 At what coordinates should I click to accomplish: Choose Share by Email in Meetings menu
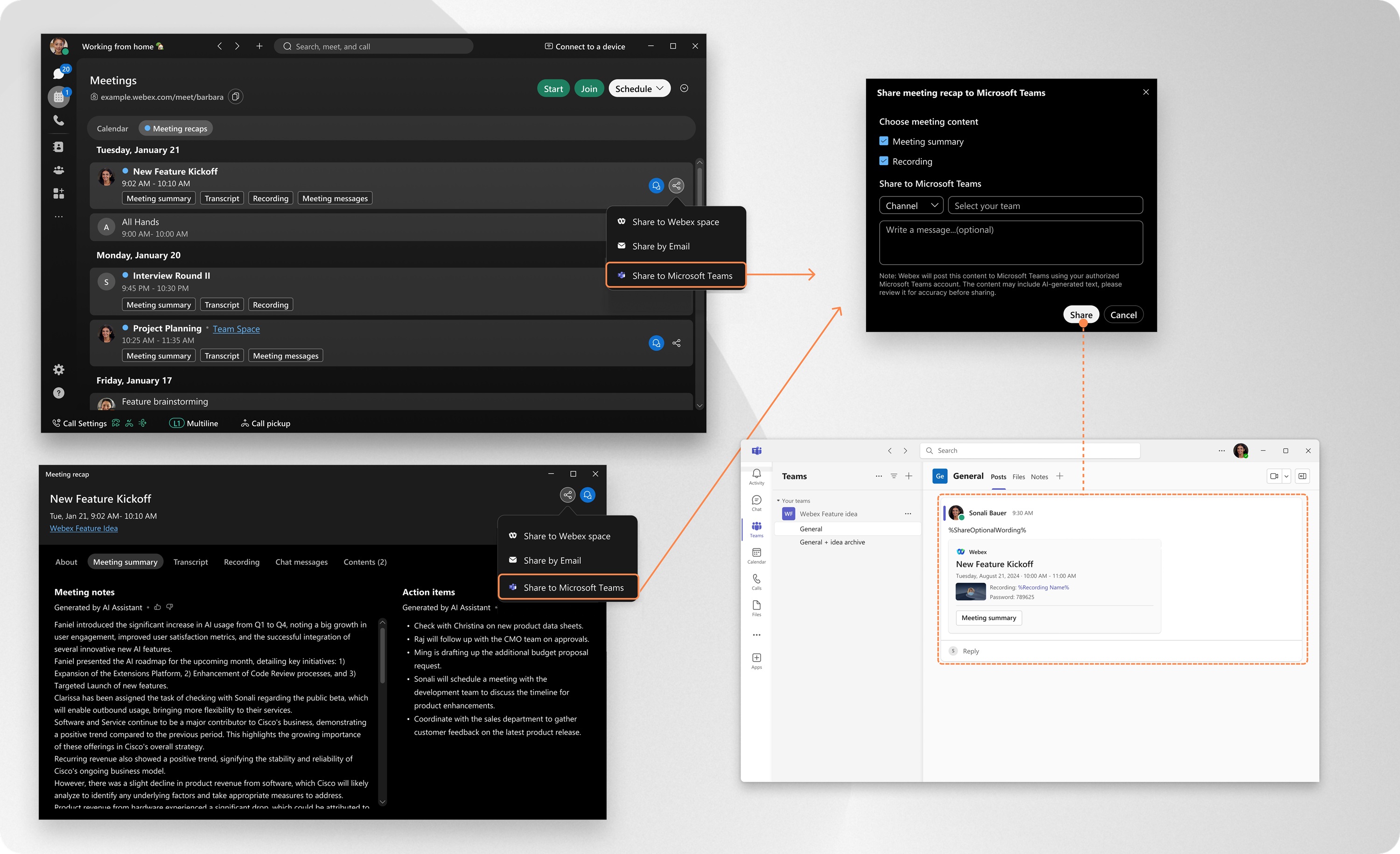[x=676, y=246]
